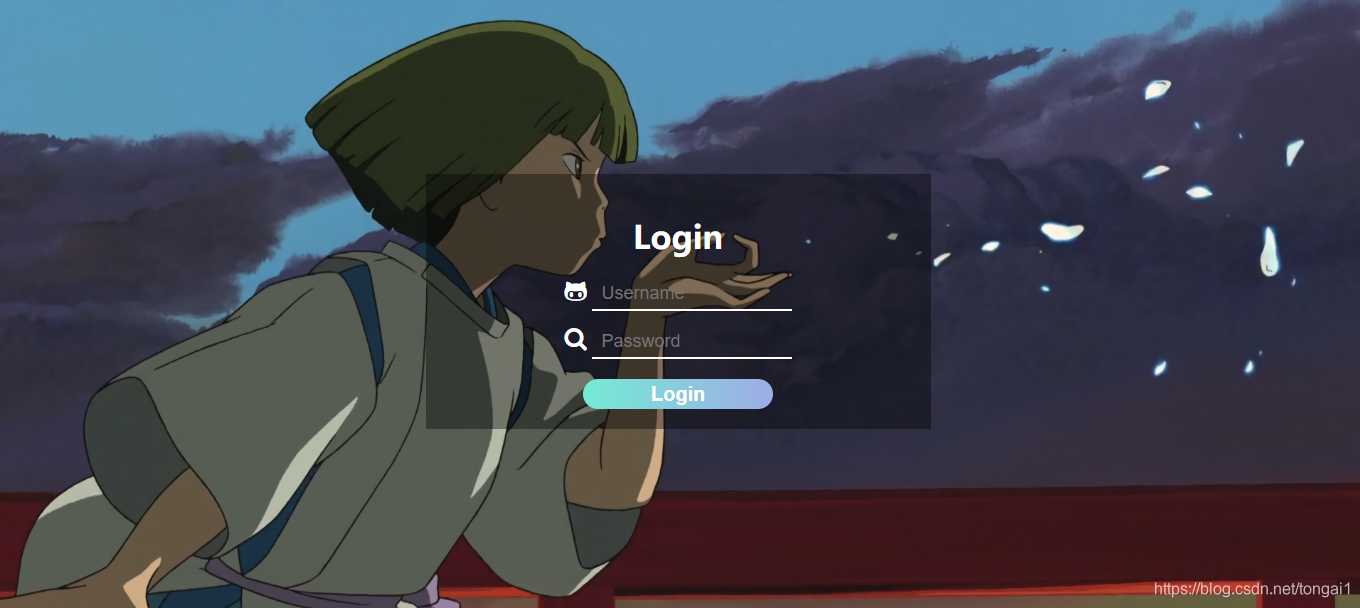The height and width of the screenshot is (608, 1360).
Task: Click the teal end of the Login button
Action: click(x=600, y=394)
